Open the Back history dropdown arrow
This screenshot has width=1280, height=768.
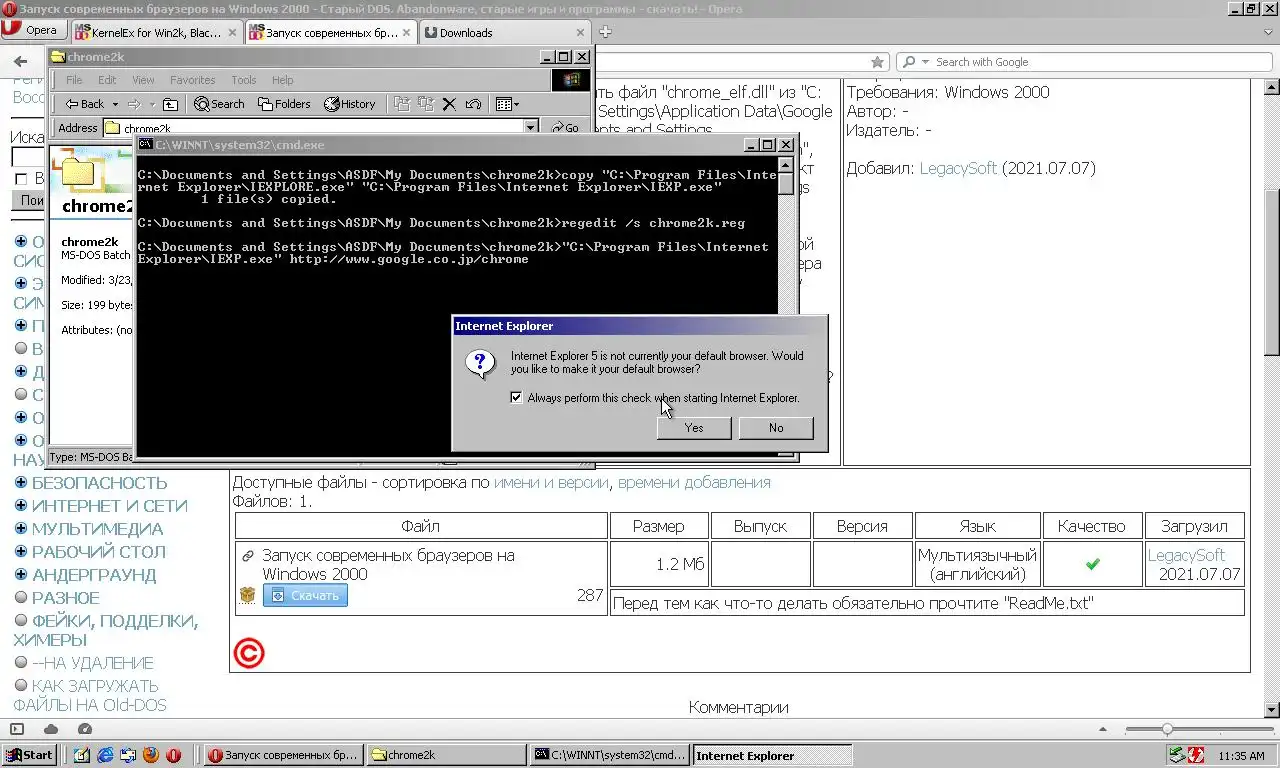[115, 104]
